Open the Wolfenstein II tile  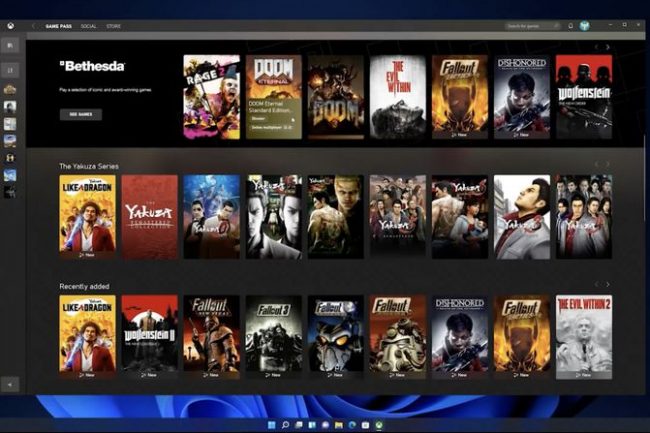pyautogui.click(x=150, y=337)
